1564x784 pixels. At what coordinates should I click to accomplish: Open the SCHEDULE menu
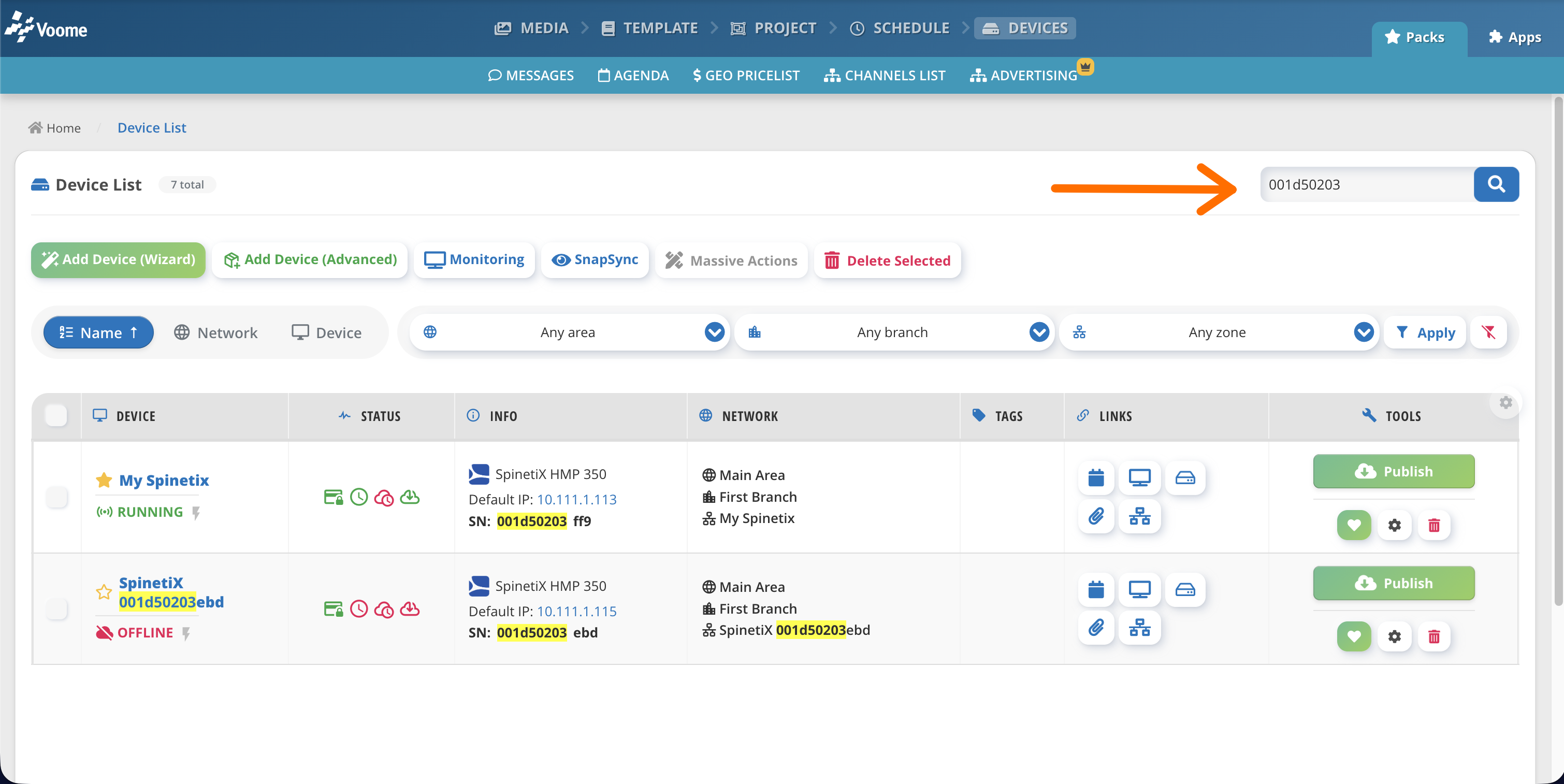(900, 28)
